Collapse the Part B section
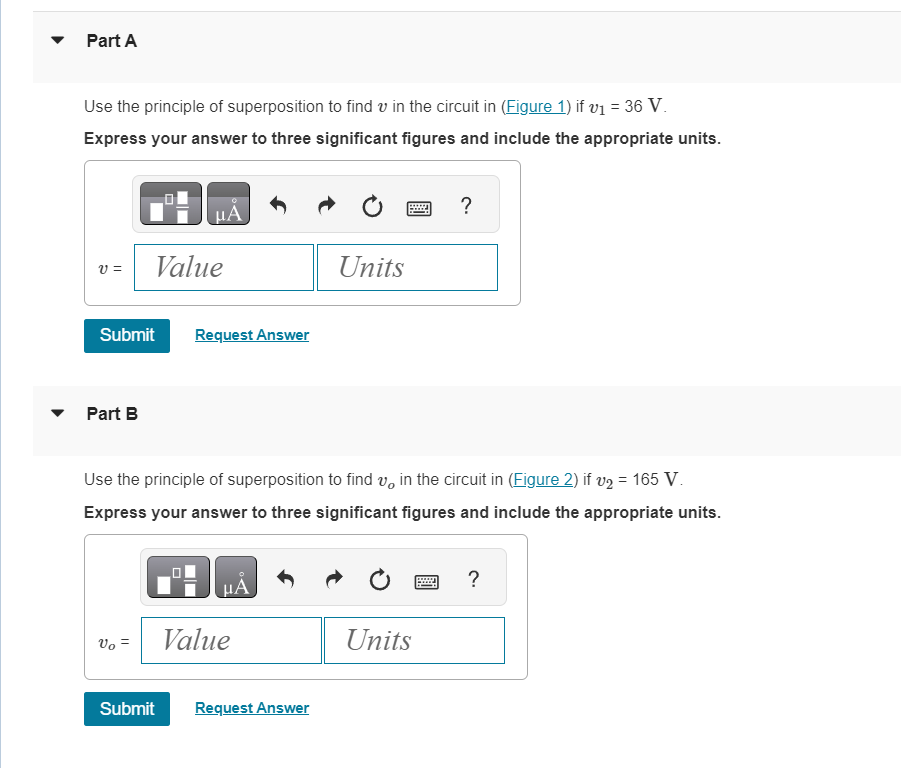Viewport: 901px width, 768px height. pos(56,413)
